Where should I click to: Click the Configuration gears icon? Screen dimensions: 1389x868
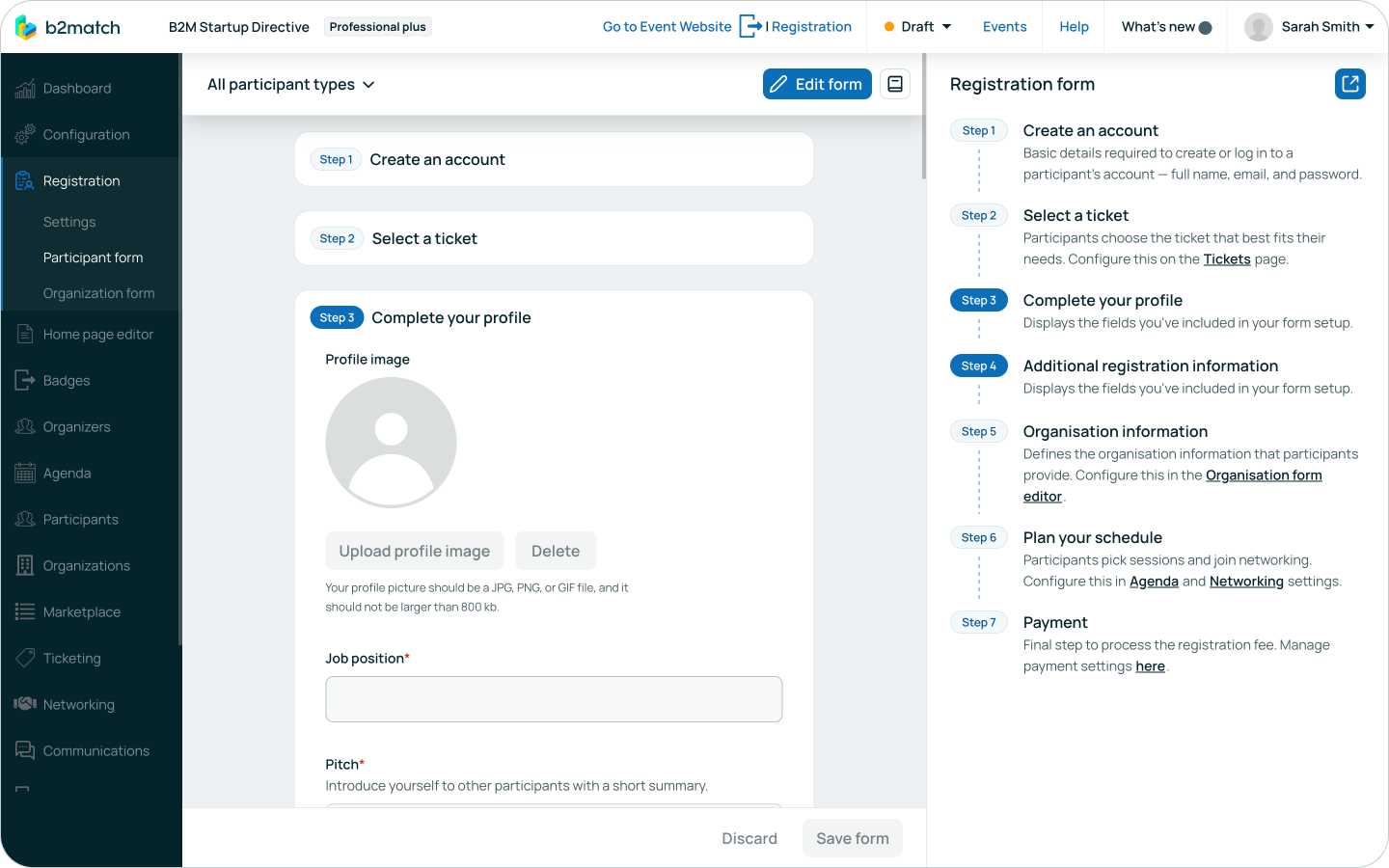coord(25,135)
